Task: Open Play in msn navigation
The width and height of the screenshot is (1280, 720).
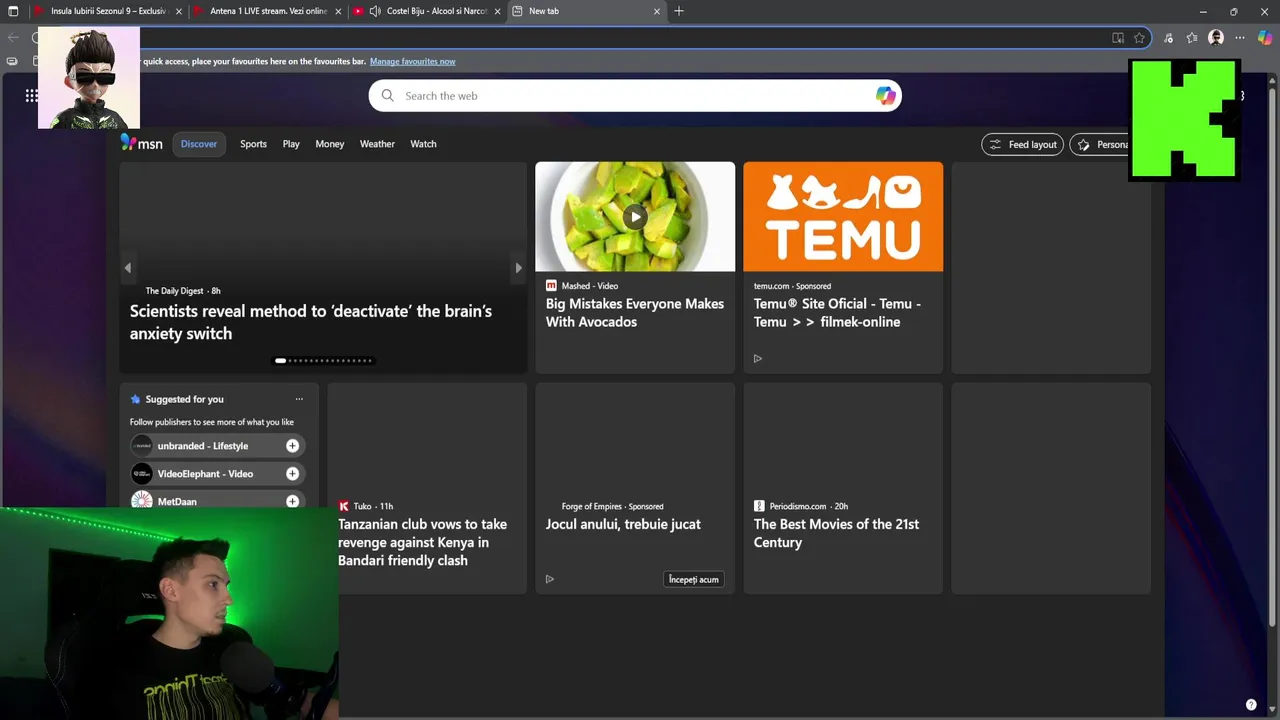Action: [x=291, y=144]
